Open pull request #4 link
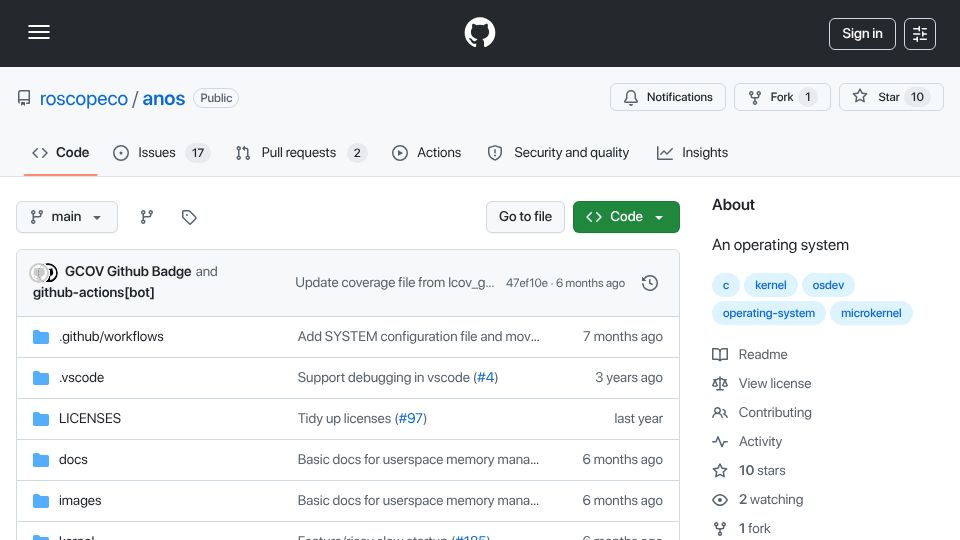 point(486,377)
